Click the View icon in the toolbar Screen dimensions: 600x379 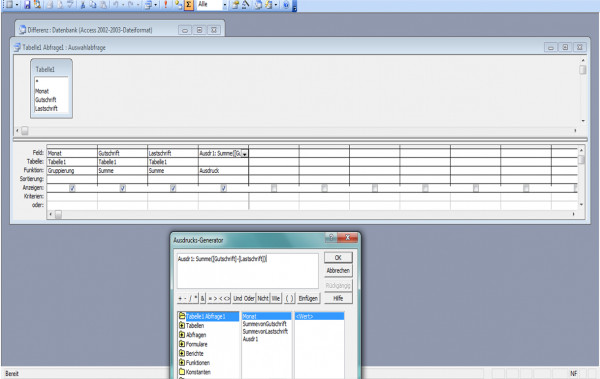coord(8,5)
